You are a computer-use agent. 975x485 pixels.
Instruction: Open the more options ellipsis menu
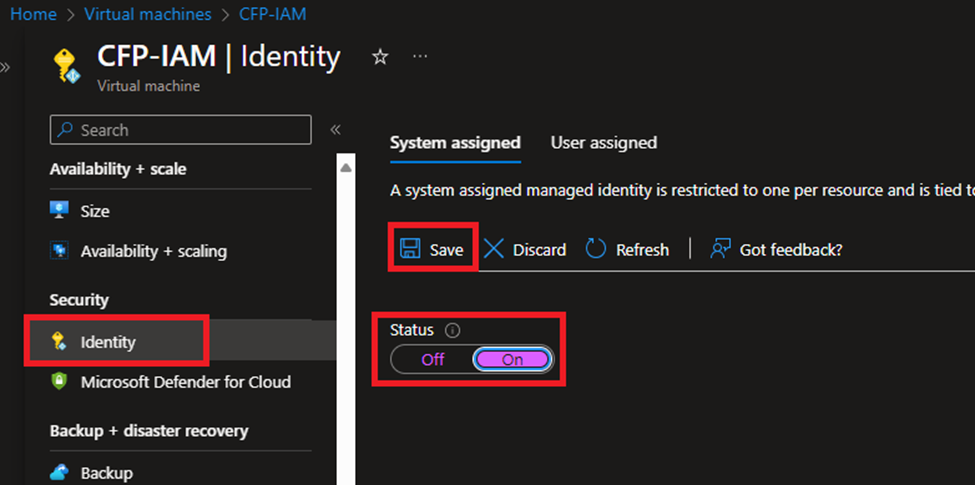(x=420, y=57)
